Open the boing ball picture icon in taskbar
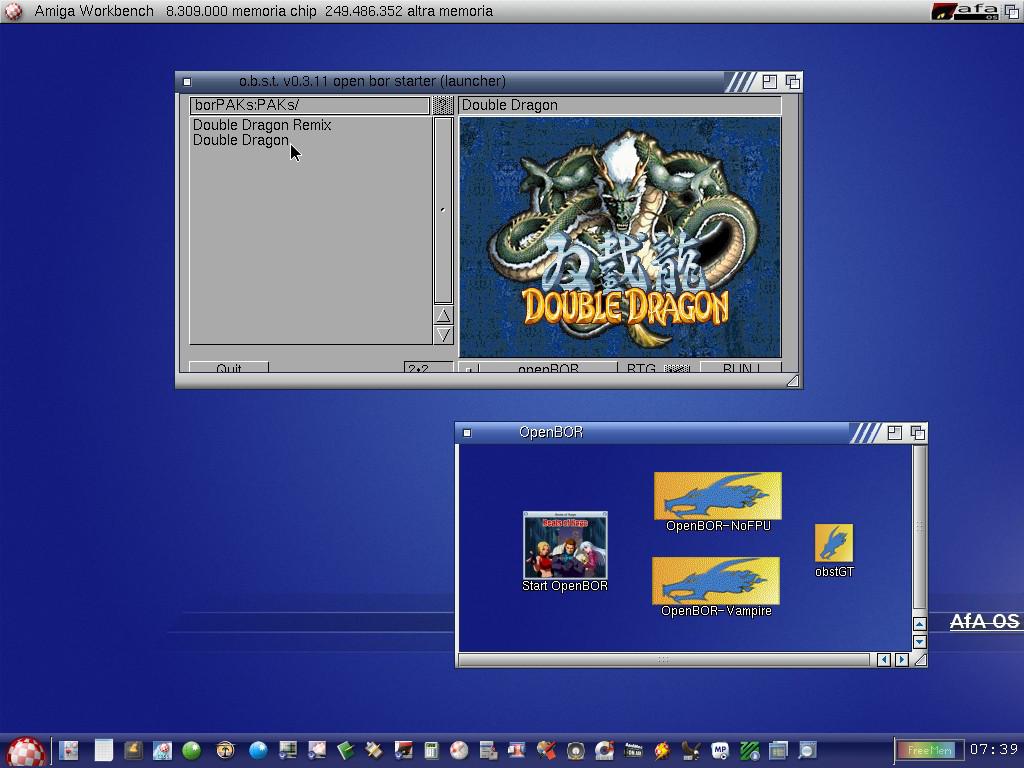 coord(162,750)
